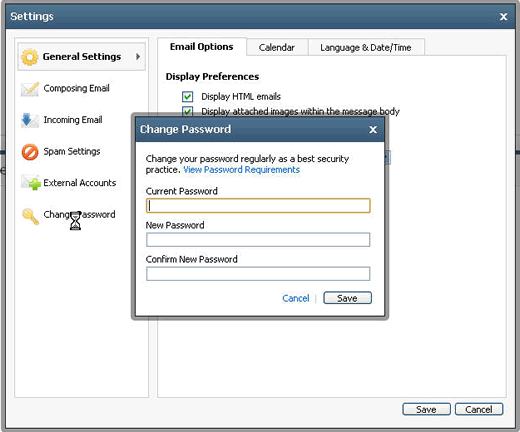Toggle Display attached images checkbox
Screen dimensions: 520x432
pos(187,111)
